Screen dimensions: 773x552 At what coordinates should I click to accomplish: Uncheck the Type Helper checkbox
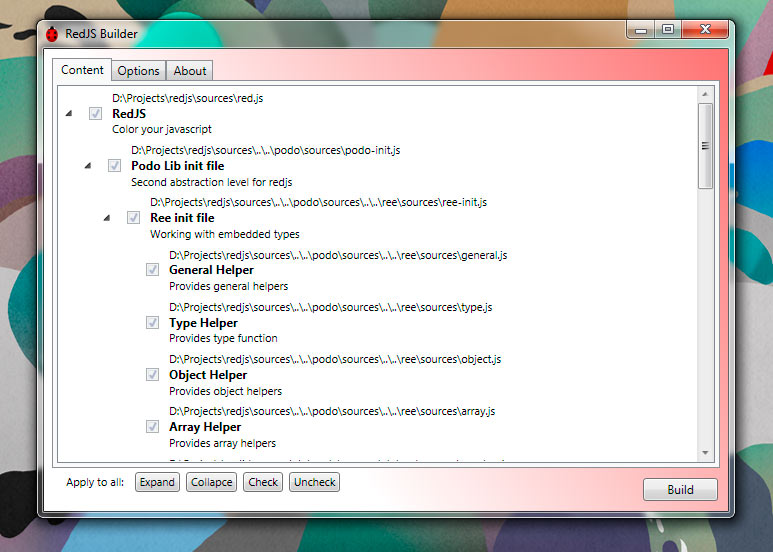point(152,322)
